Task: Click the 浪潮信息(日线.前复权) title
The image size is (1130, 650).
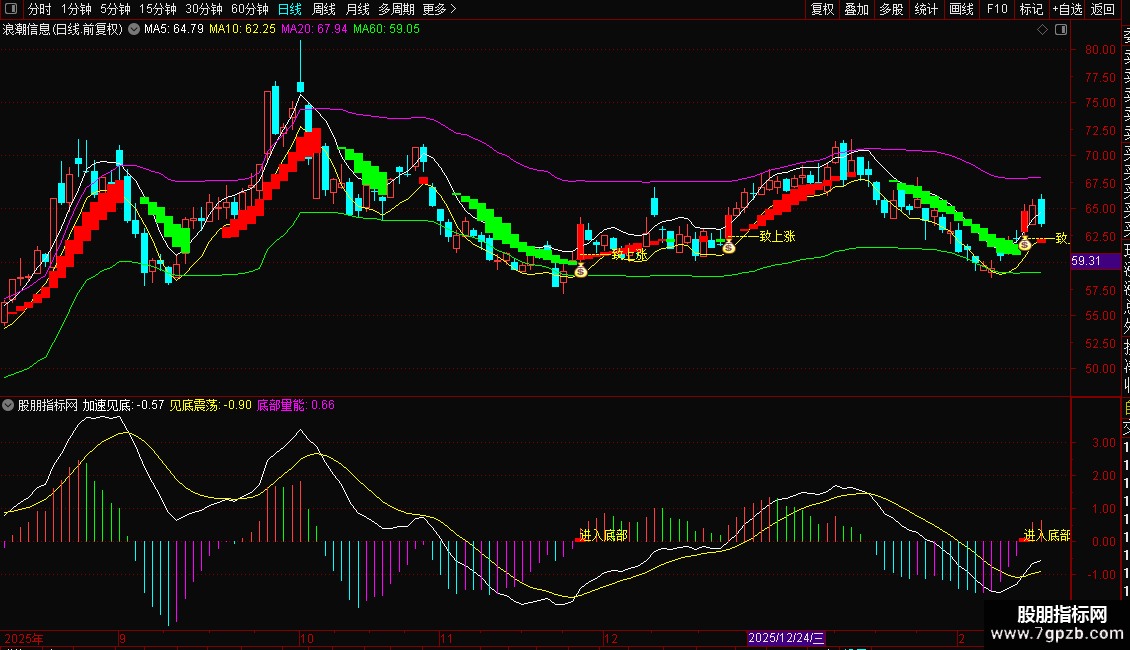Action: 63,30
